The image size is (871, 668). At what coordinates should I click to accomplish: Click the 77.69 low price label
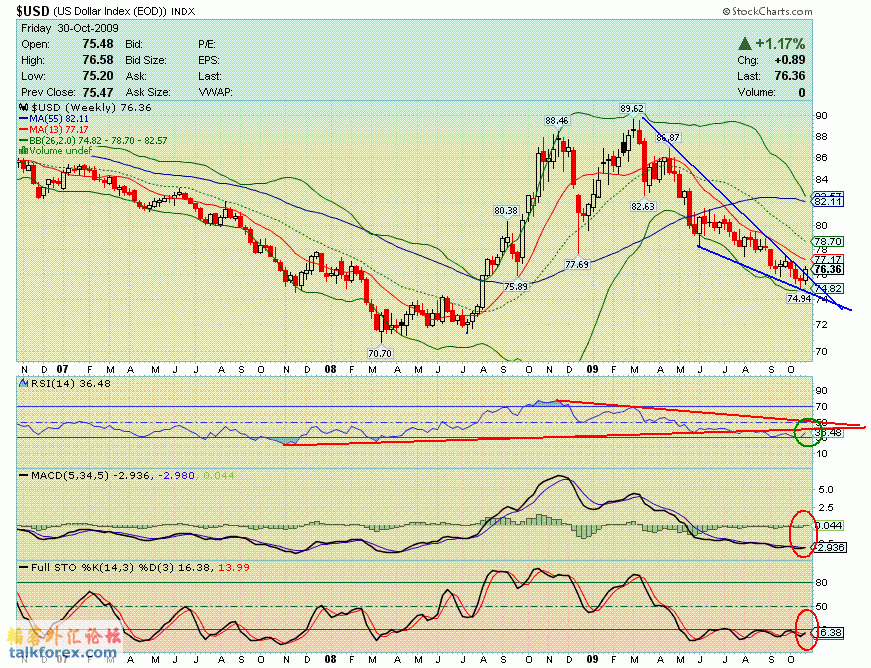(x=577, y=264)
